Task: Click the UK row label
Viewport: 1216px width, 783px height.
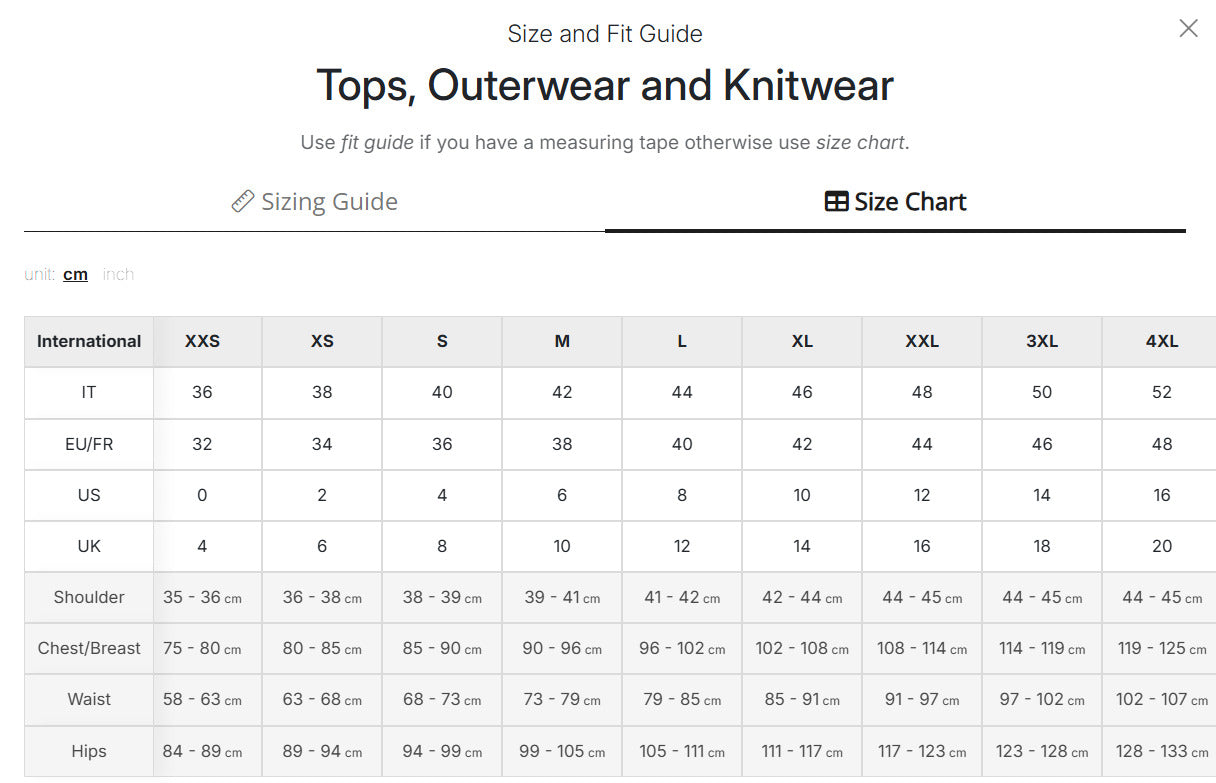Action: point(89,546)
